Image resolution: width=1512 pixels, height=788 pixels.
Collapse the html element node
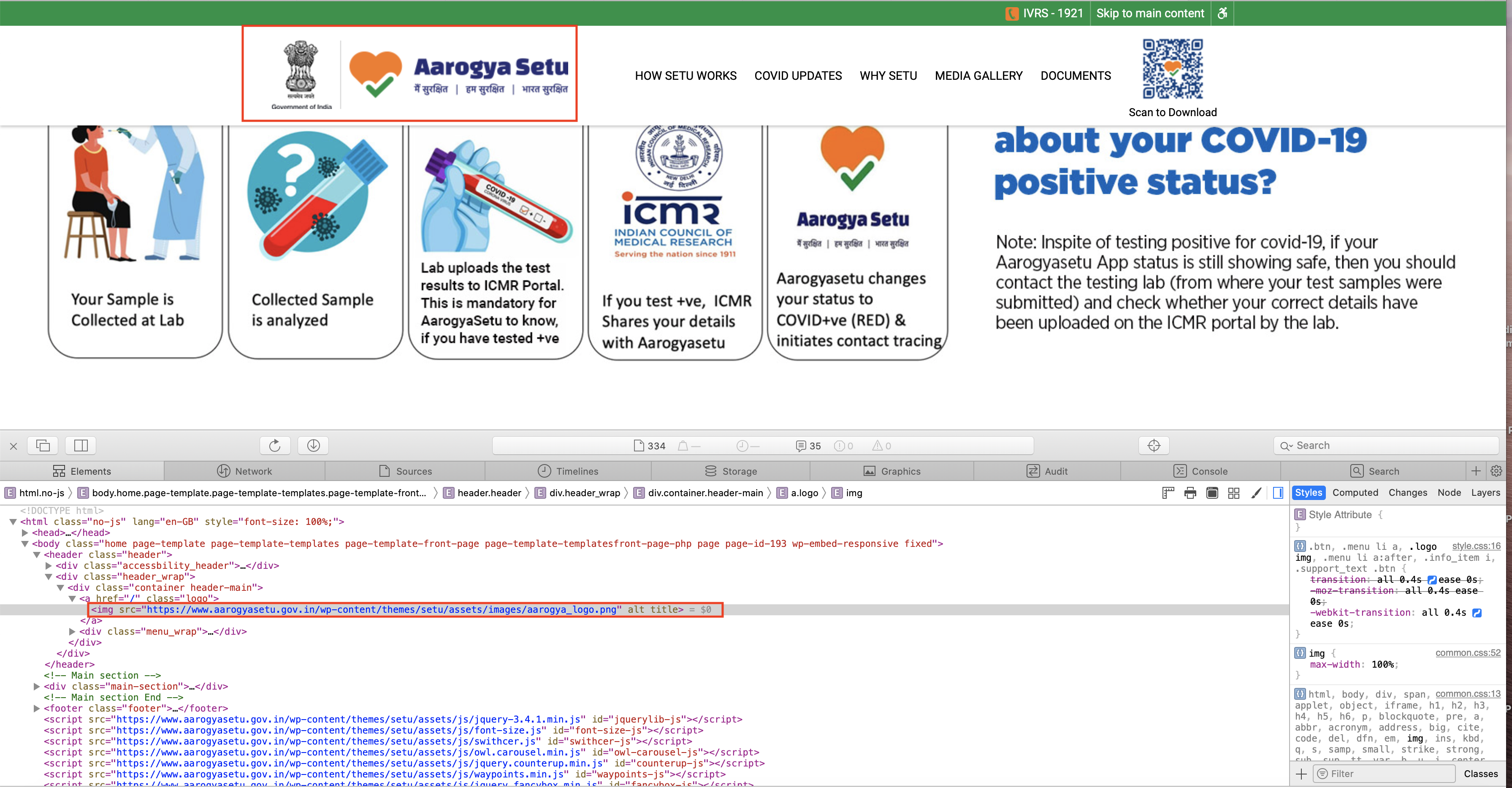click(13, 522)
